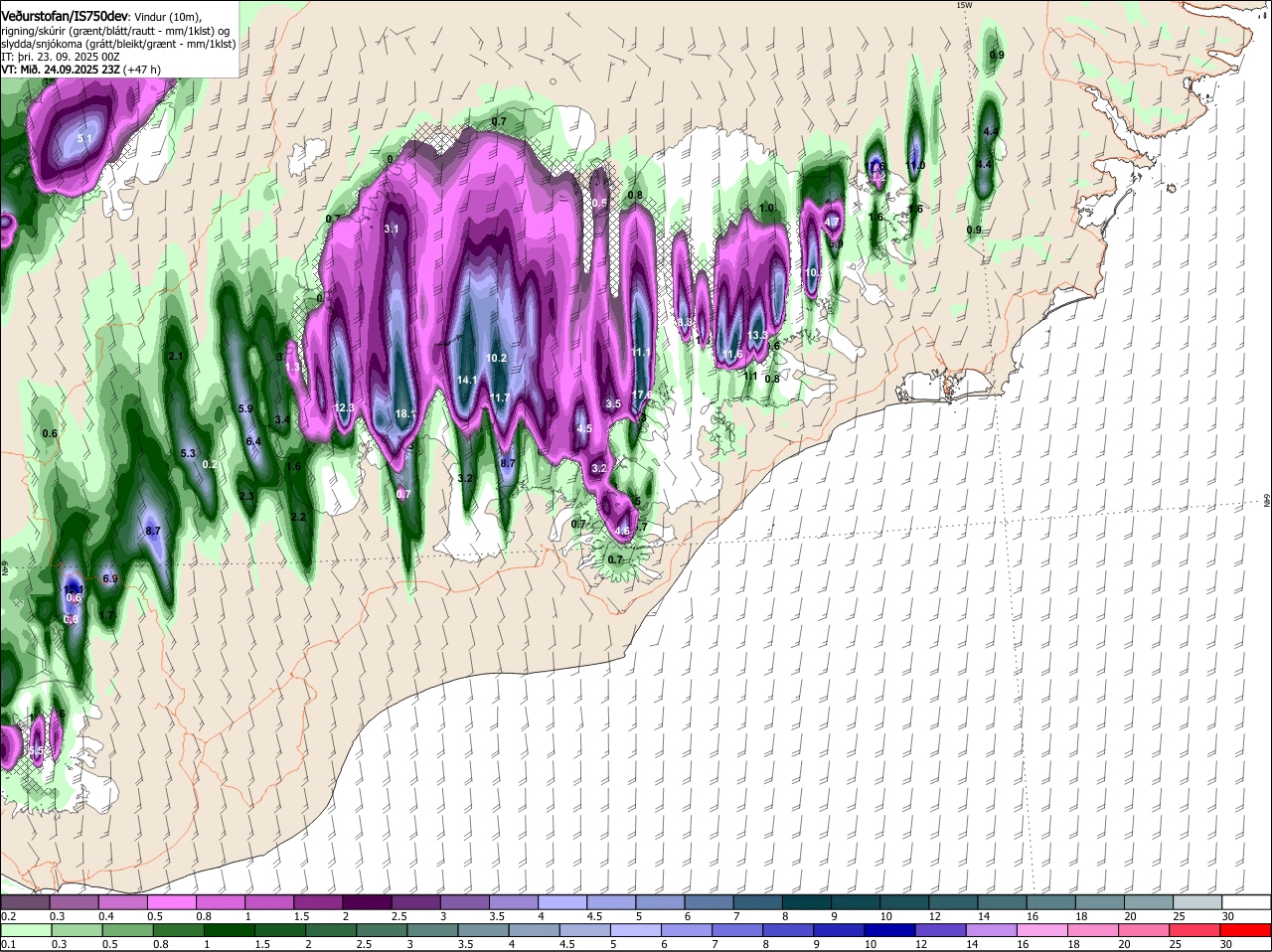Click the 14.1 precipitation value label

(x=467, y=380)
